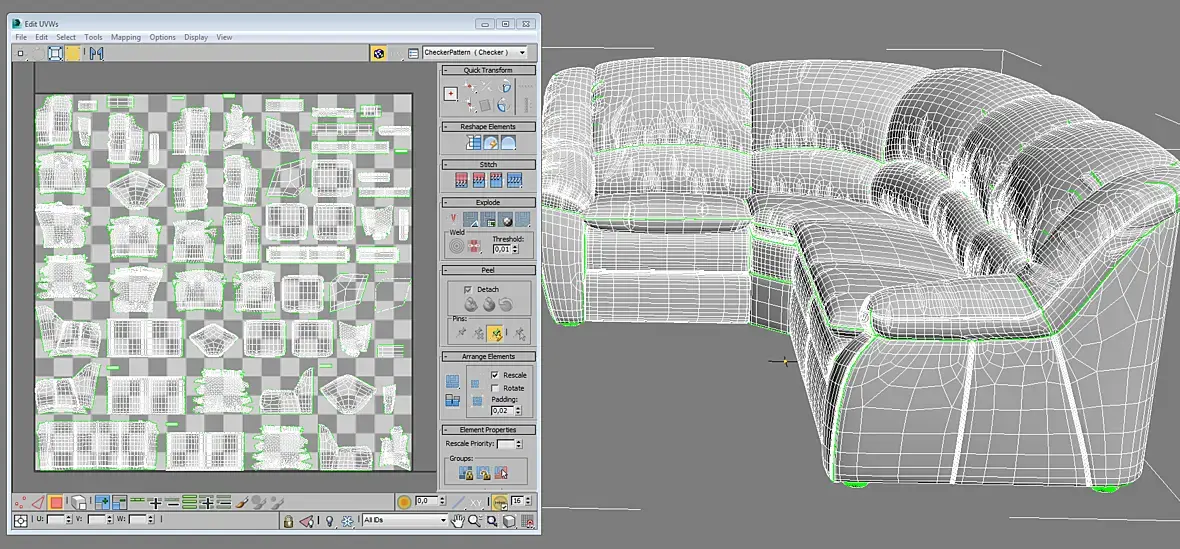Image resolution: width=1180 pixels, height=549 pixels.
Task: Click the highlighted Auto Pin Moved Vertices icon
Action: coord(495,333)
